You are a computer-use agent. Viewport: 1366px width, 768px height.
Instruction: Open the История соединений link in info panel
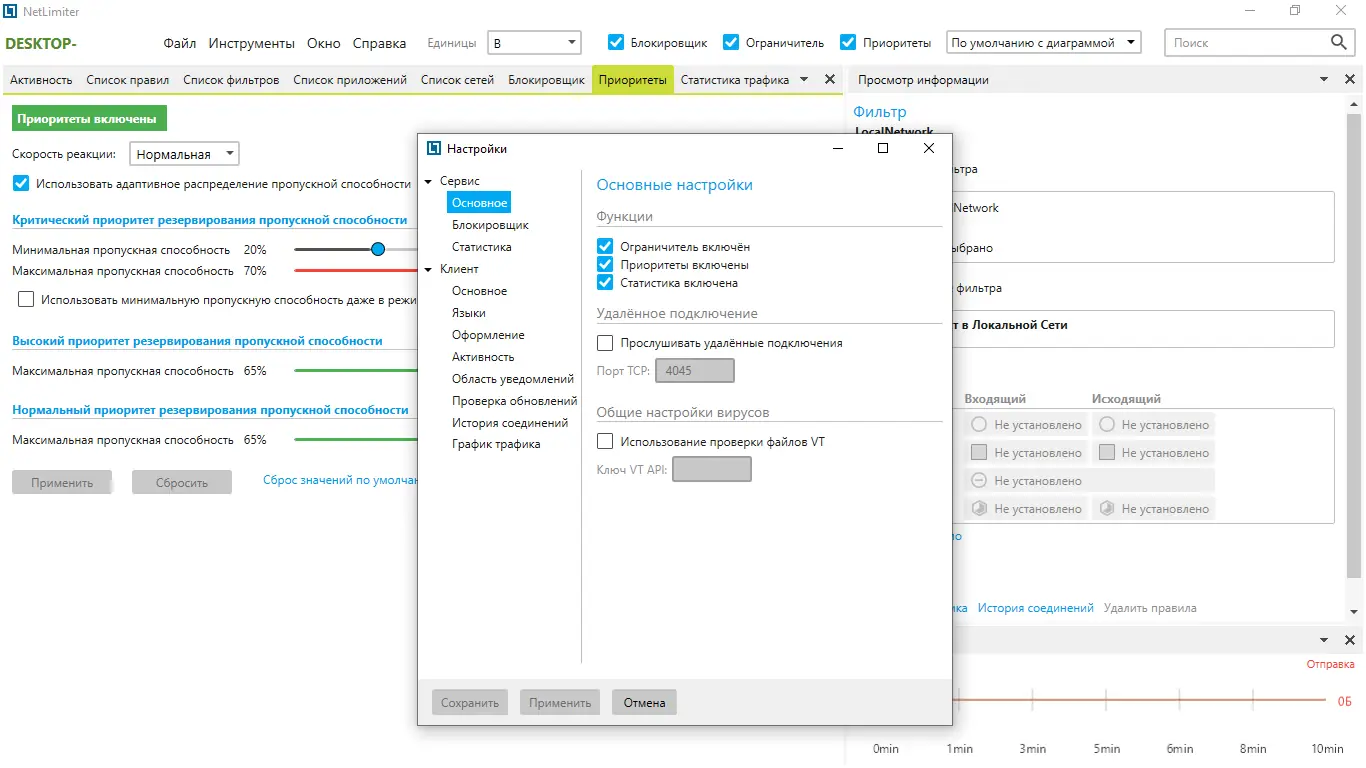point(1035,608)
